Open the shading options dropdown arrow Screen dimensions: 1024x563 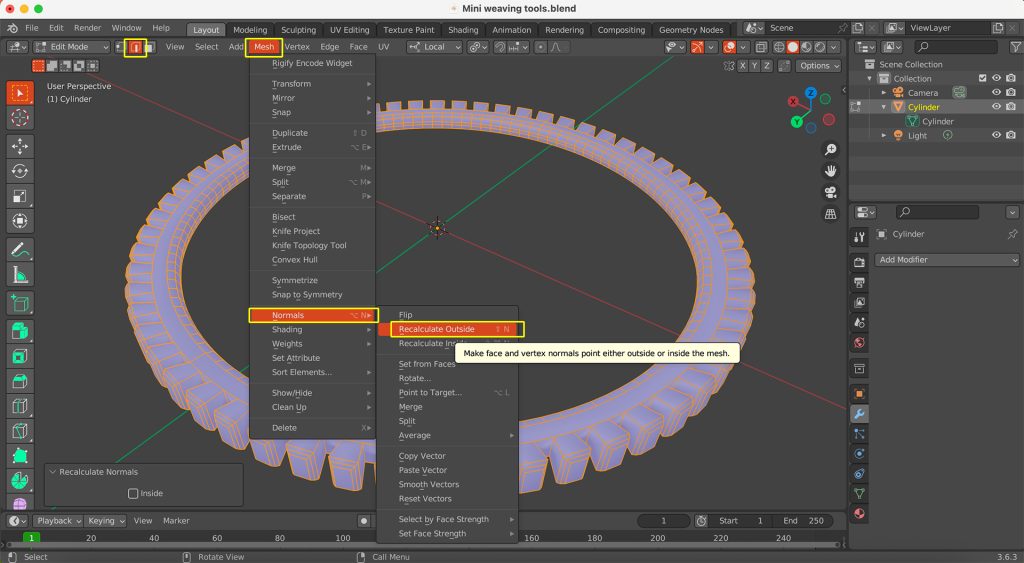click(x=834, y=47)
